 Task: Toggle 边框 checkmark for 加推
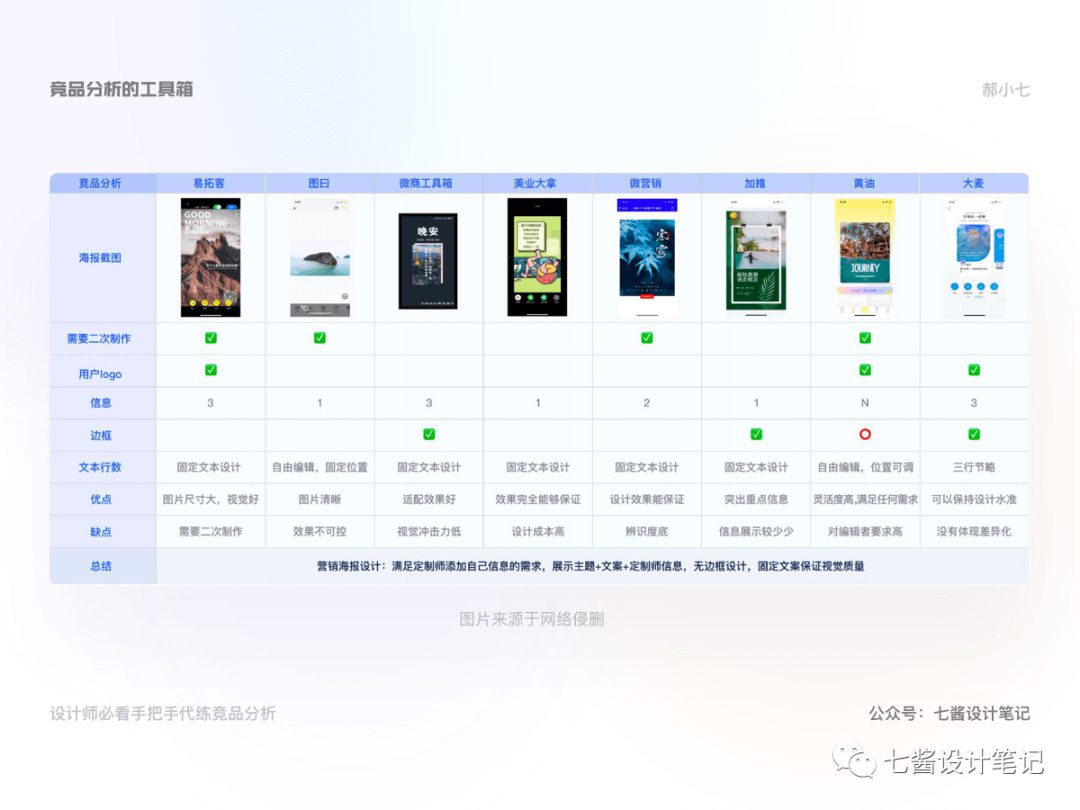(756, 434)
